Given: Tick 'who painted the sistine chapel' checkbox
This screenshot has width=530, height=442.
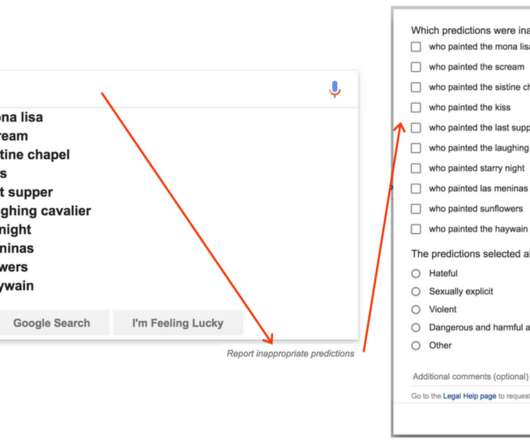Looking at the screenshot, I should coord(416,87).
